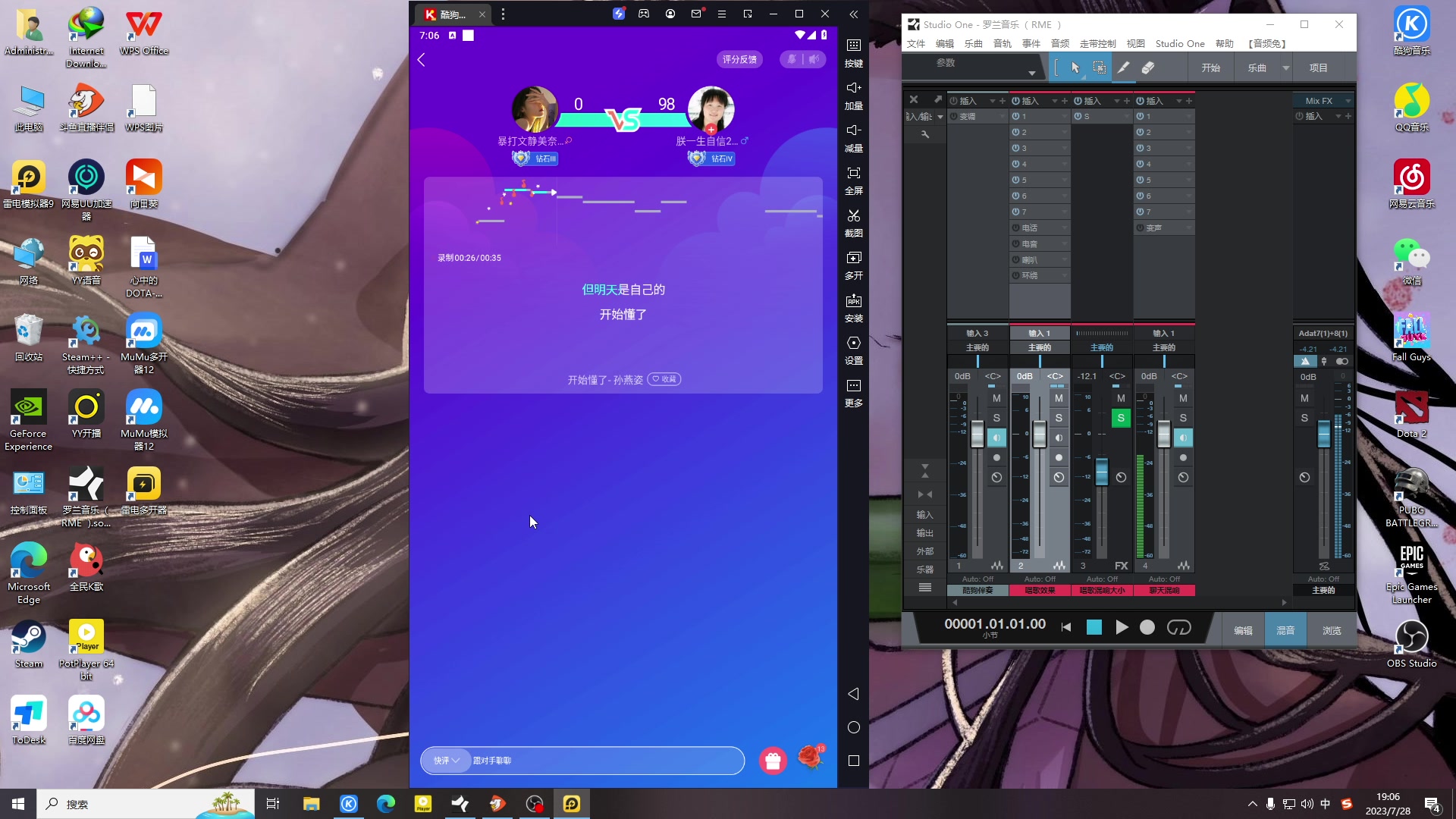Toggle 全屏 fullscreen in emulator sidebar
This screenshot has width=1456, height=819.
tap(854, 180)
